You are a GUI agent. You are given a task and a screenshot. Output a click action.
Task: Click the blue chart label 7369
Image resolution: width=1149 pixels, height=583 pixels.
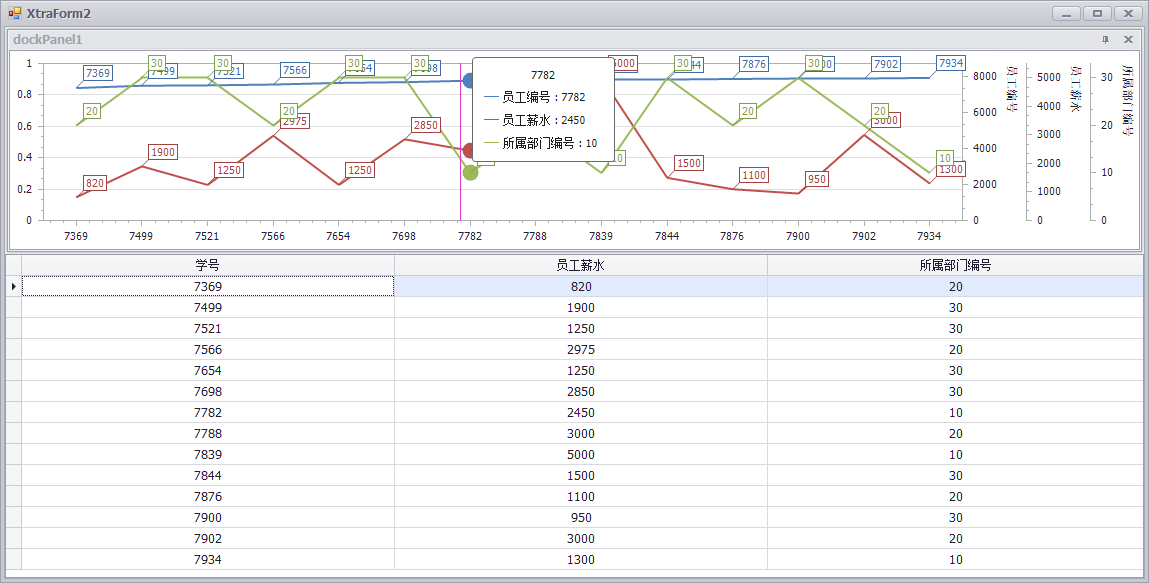97,73
